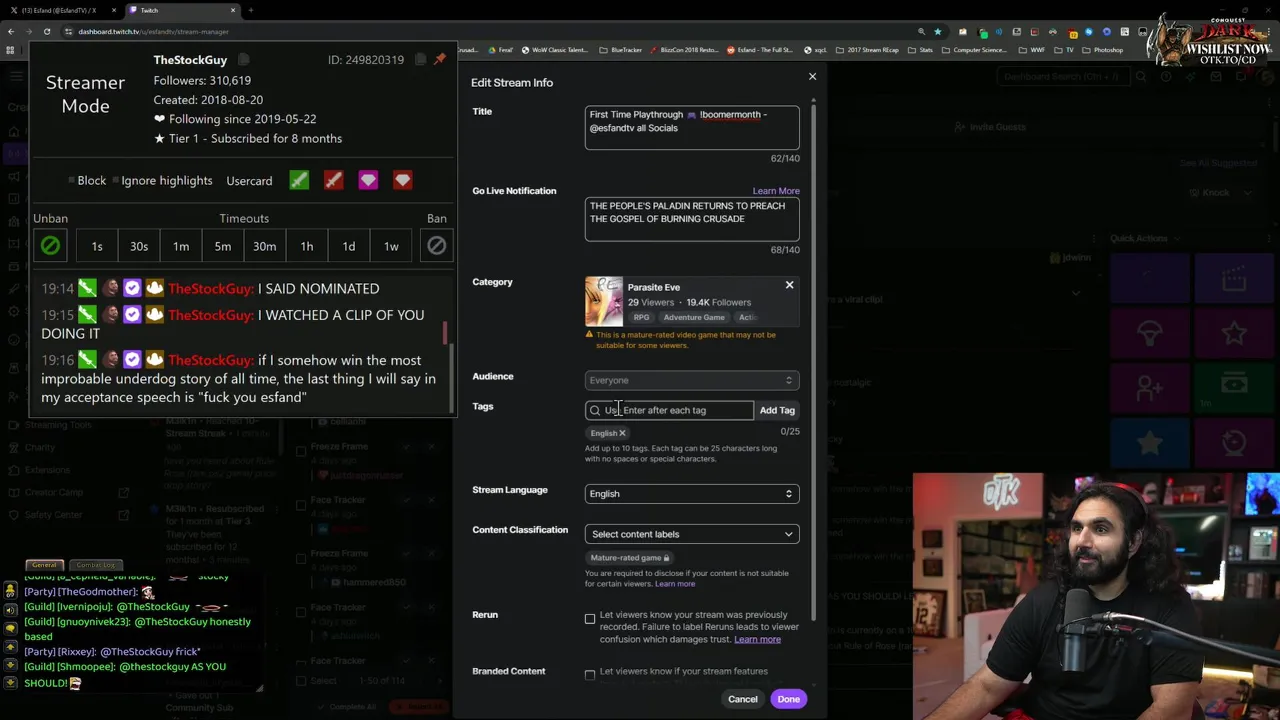This screenshot has height=720, width=1280.
Task: Apply the 1d timeout
Action: [349, 246]
